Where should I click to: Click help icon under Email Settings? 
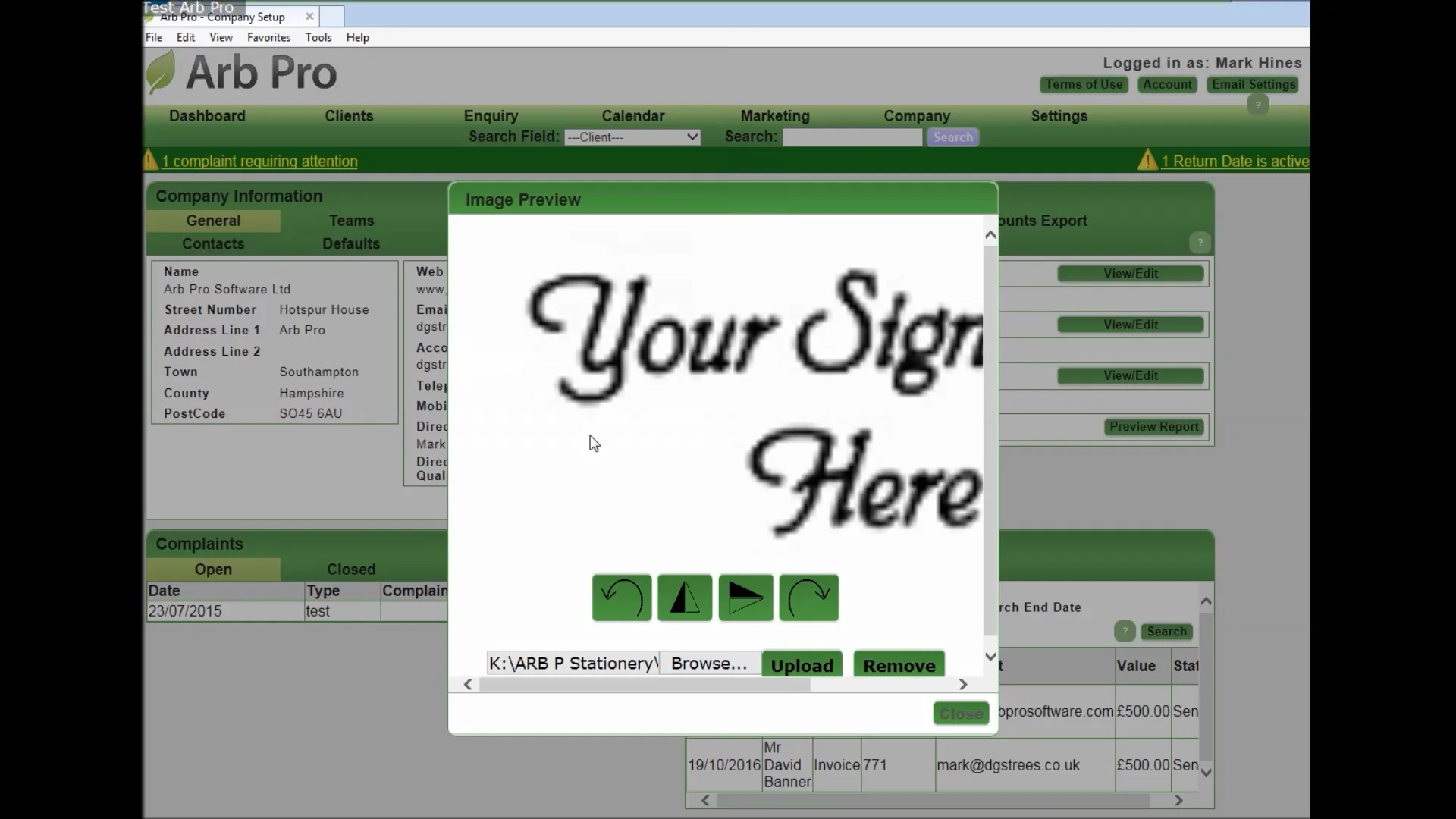tap(1257, 105)
